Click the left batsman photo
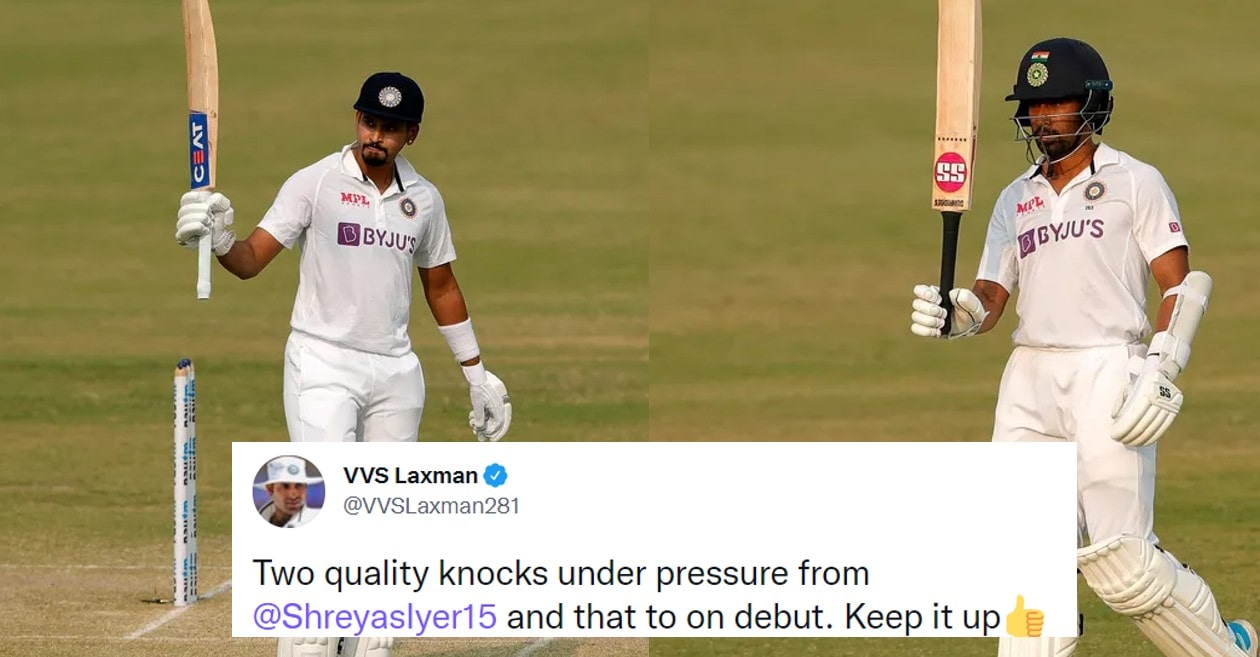 coord(324,220)
